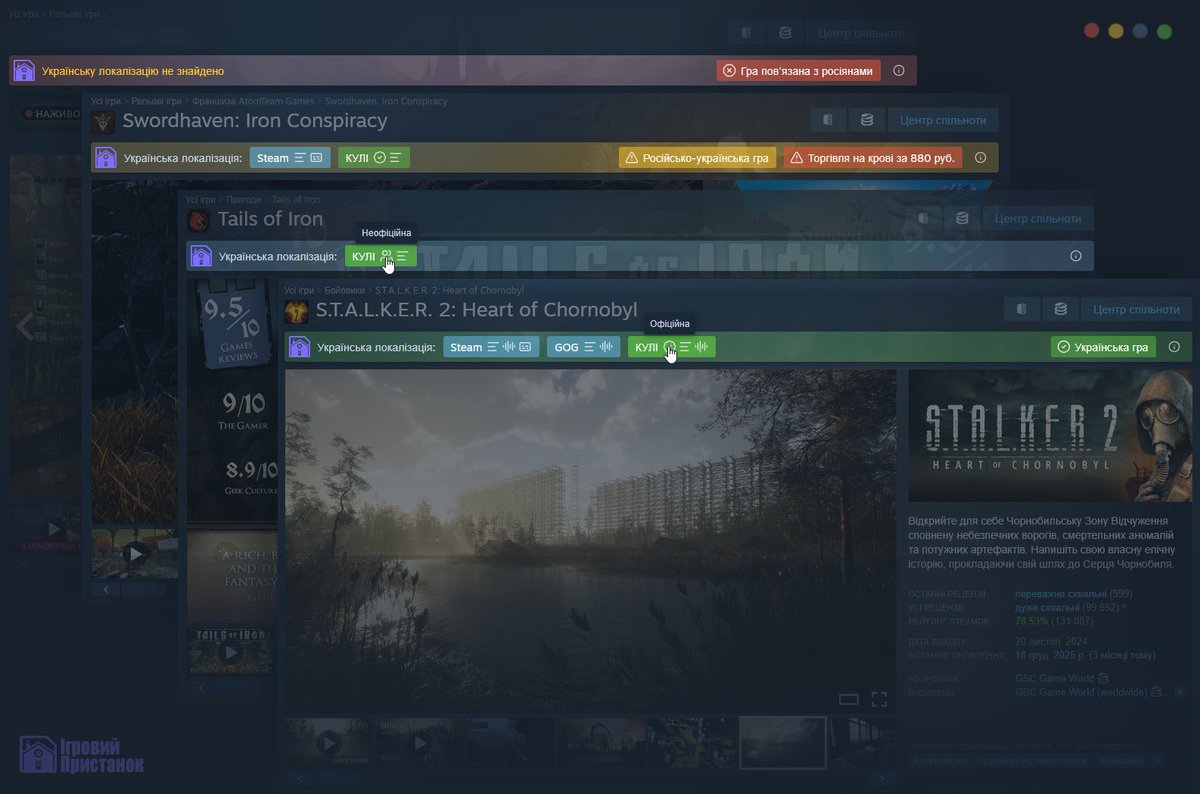
Task: Click house logo on Tails of Iron localization bar
Action: coord(201,256)
